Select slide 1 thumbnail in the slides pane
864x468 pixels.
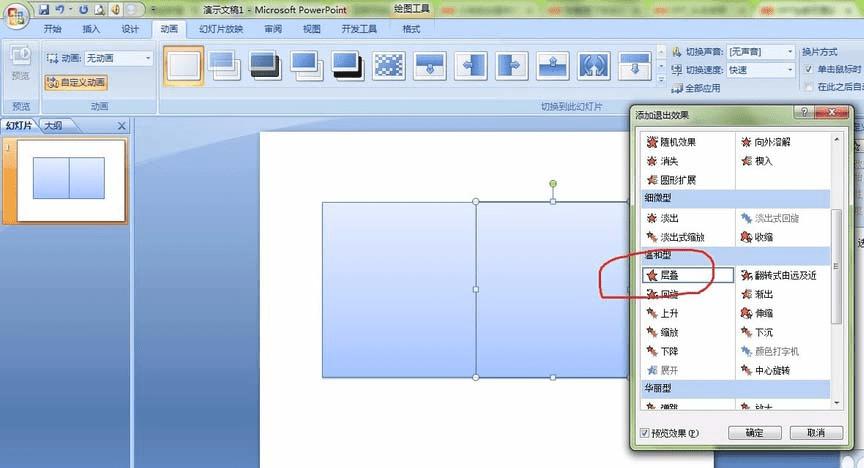click(x=71, y=180)
